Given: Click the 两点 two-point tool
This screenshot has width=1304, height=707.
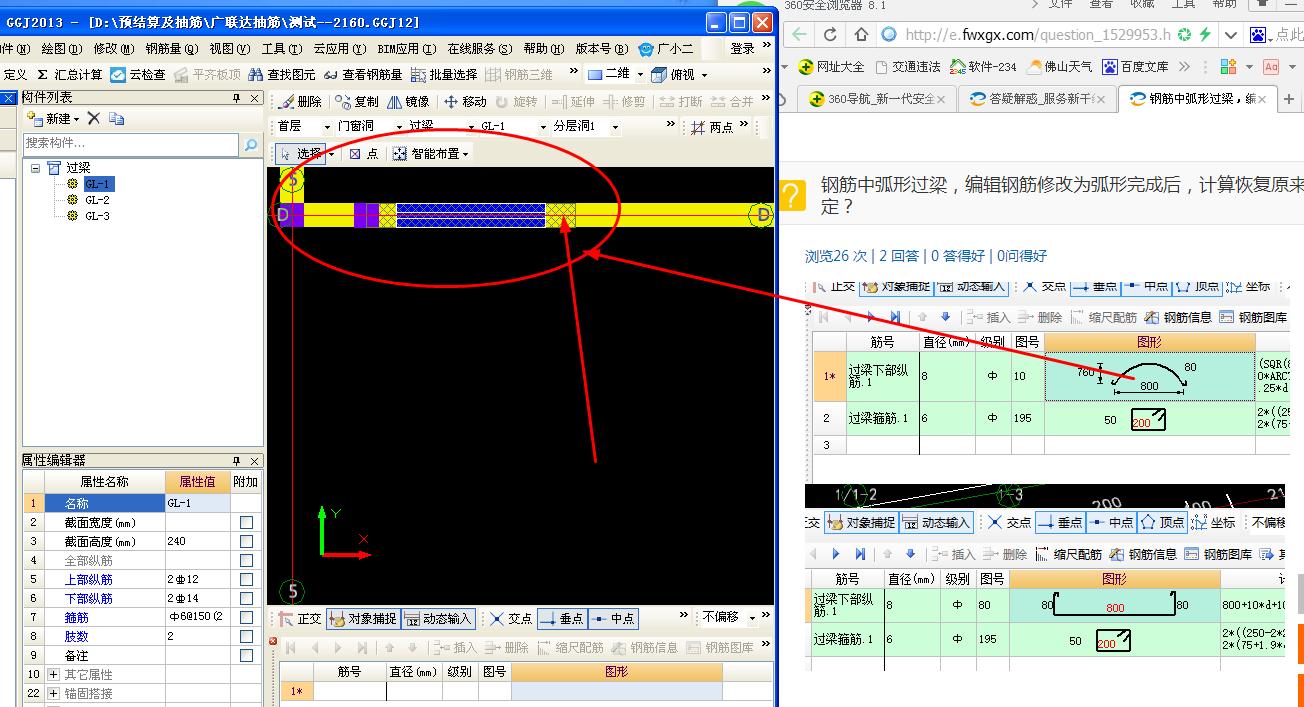Looking at the screenshot, I should pyautogui.click(x=712, y=127).
